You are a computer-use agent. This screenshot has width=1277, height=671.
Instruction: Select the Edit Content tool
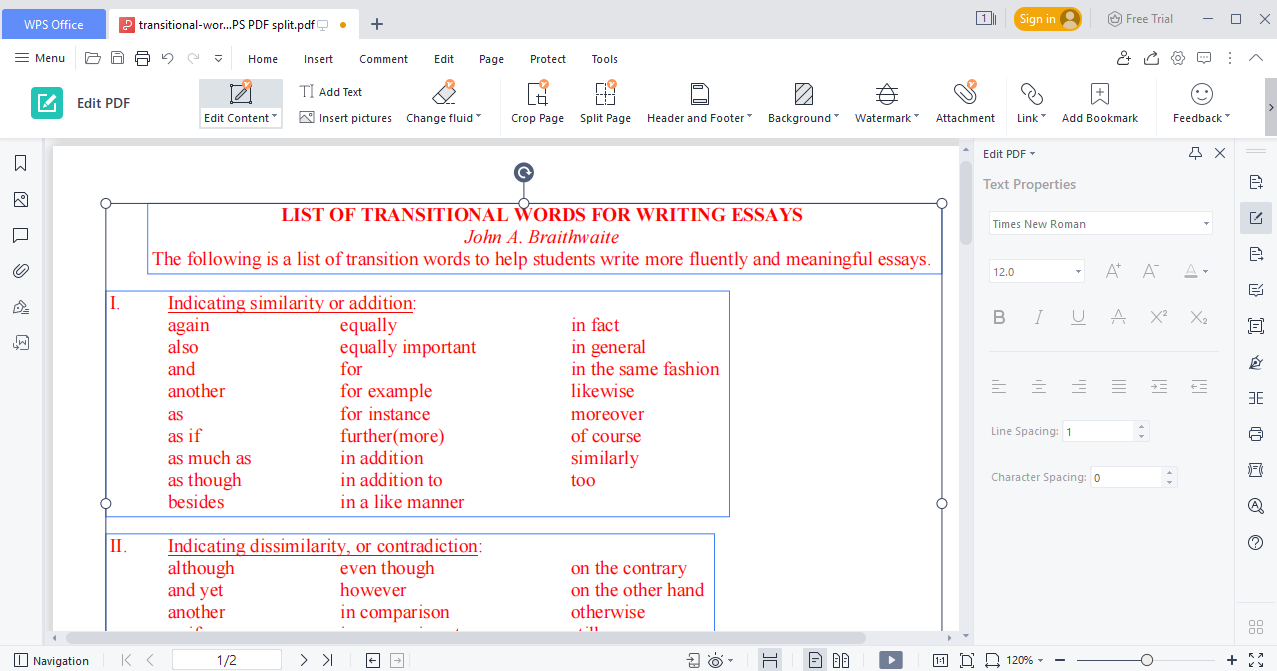[x=241, y=103]
